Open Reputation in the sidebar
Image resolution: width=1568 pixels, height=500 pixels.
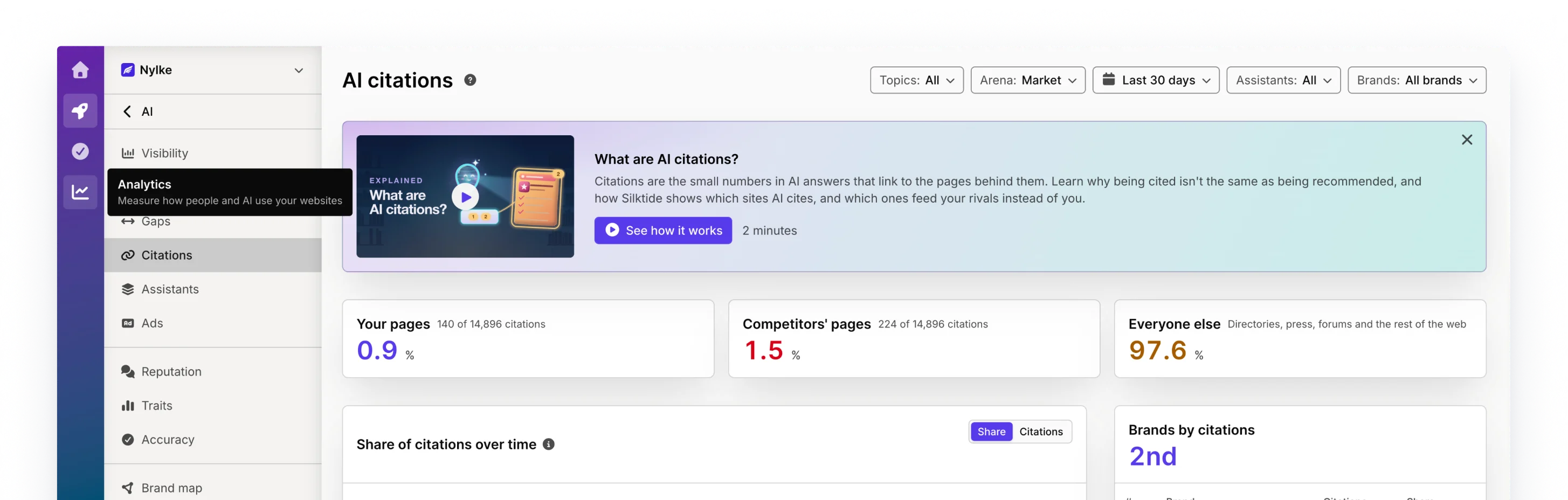pos(212,372)
